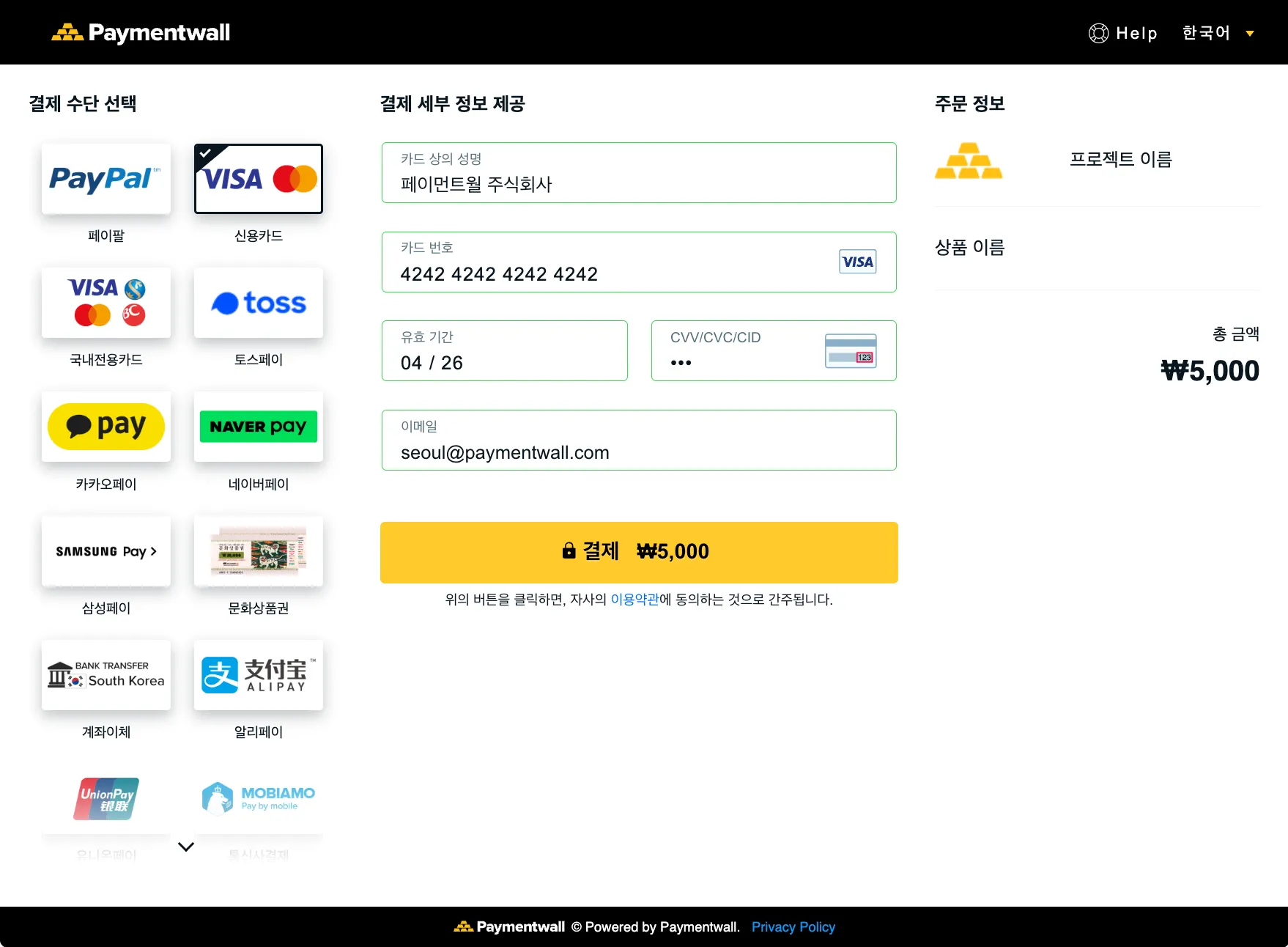Choose the Mobiamo pay by mobile option
The width and height of the screenshot is (1288, 947).
(x=259, y=799)
